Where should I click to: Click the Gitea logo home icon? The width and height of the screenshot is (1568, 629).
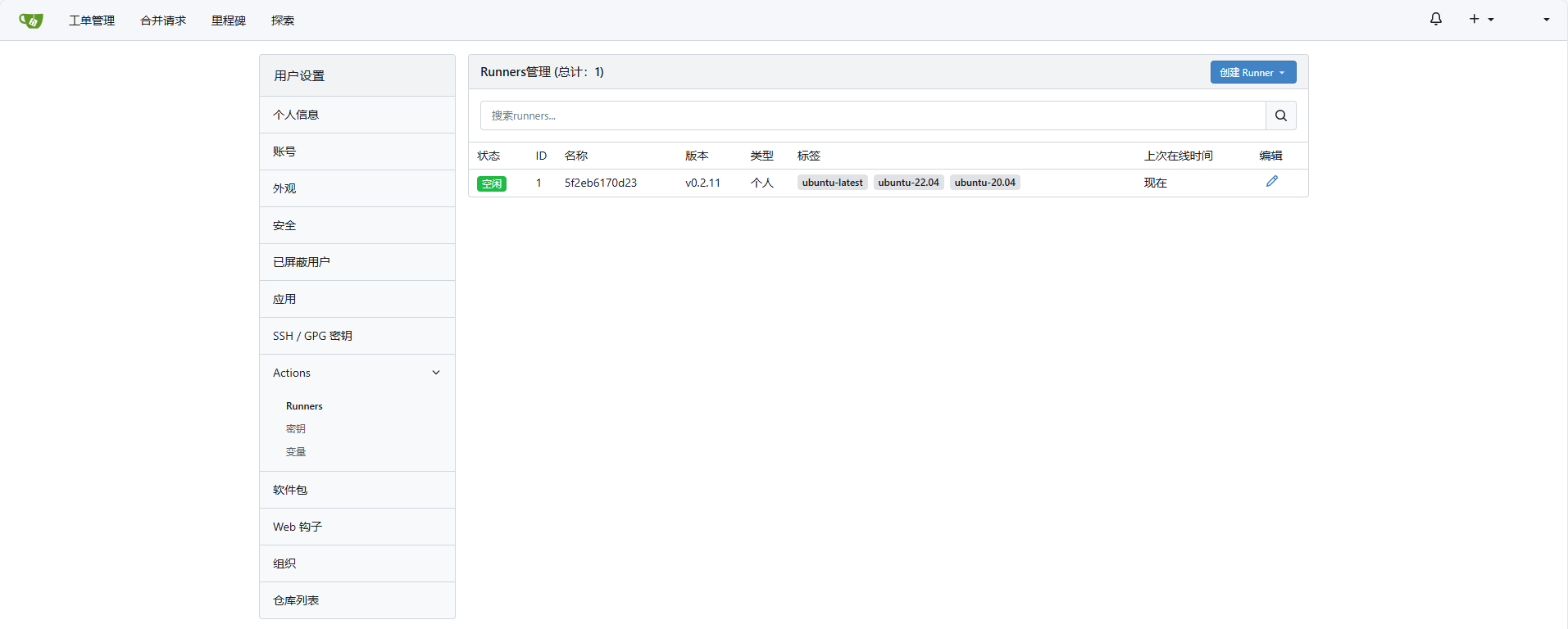31,20
